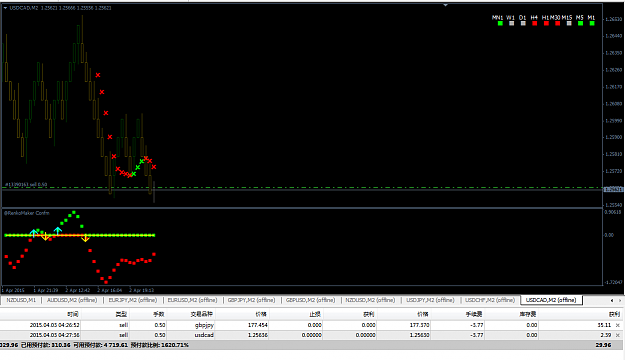Viewport: 625px width, 360px height.
Task: Click the gbpjpy symbol cell
Action: coord(204,325)
